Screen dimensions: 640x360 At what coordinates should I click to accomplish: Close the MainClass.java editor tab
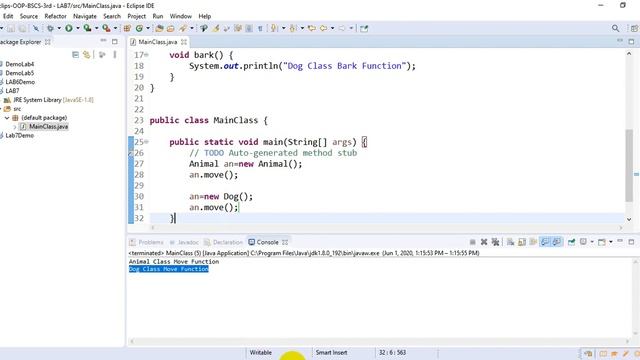point(184,42)
